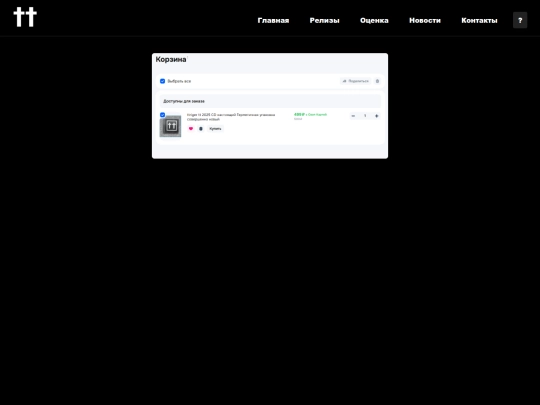Open the Главная menu item
Screen dimensions: 540x405
(273, 20)
